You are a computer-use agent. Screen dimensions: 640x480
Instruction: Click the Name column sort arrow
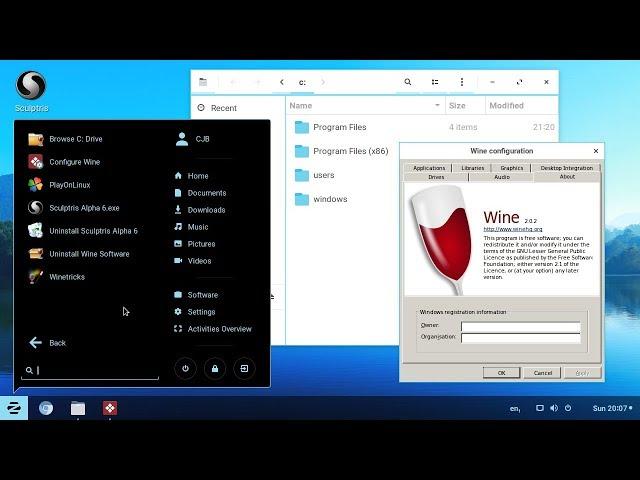(x=437, y=105)
